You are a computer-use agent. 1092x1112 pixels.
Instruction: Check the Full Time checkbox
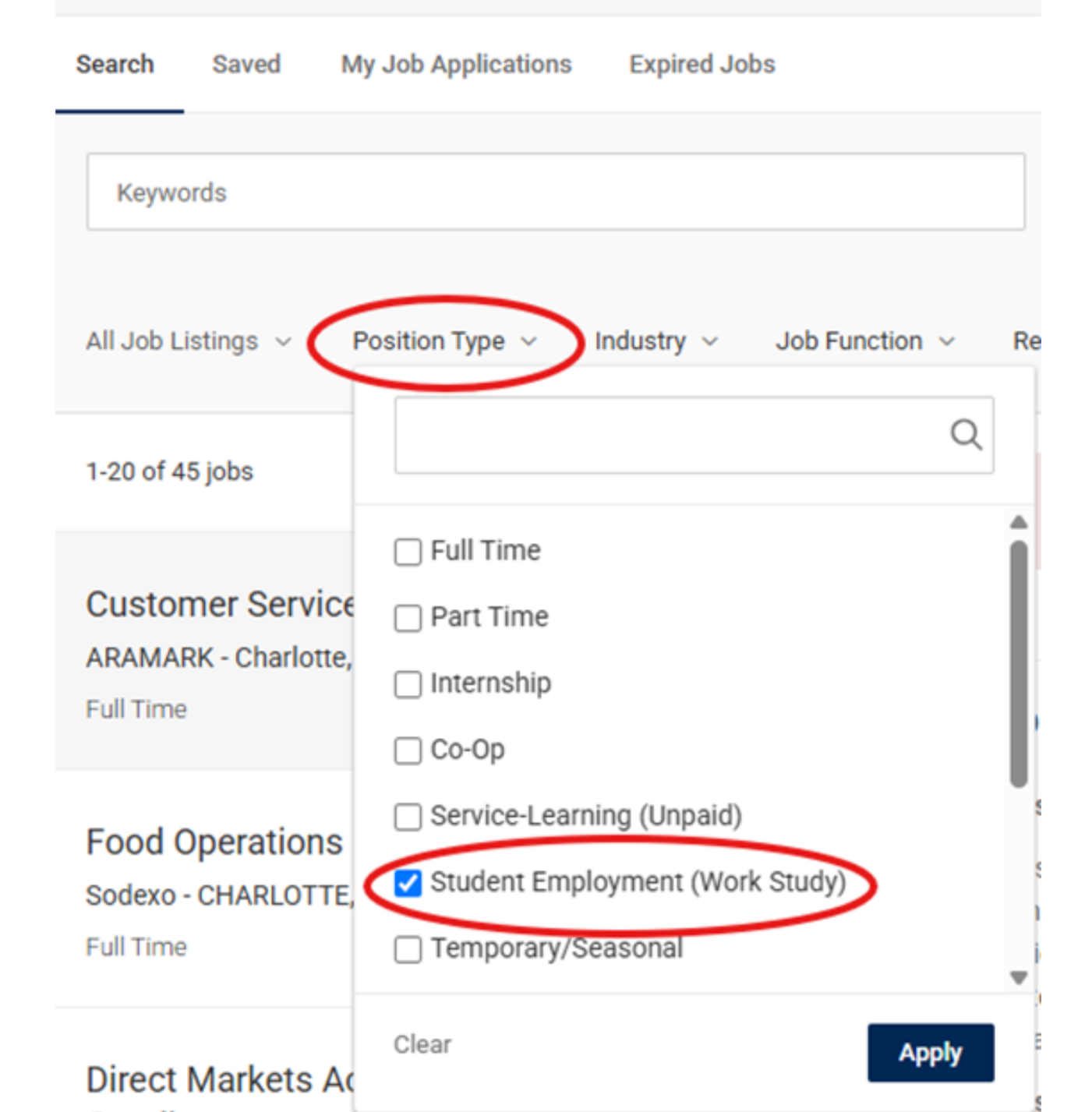[x=408, y=552]
